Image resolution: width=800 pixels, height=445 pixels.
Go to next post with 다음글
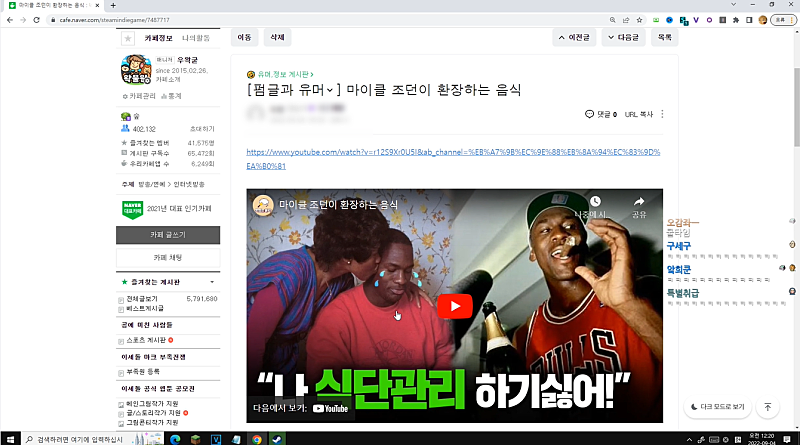point(623,37)
